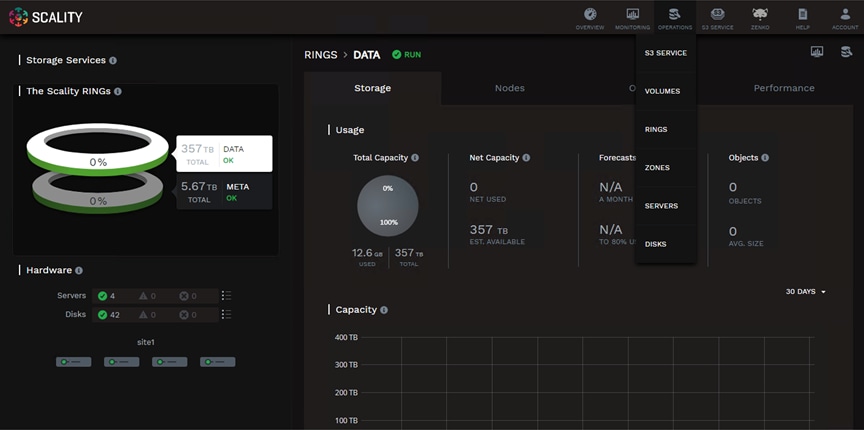Click third server icon under site1
The height and width of the screenshot is (430, 864).
(170, 362)
